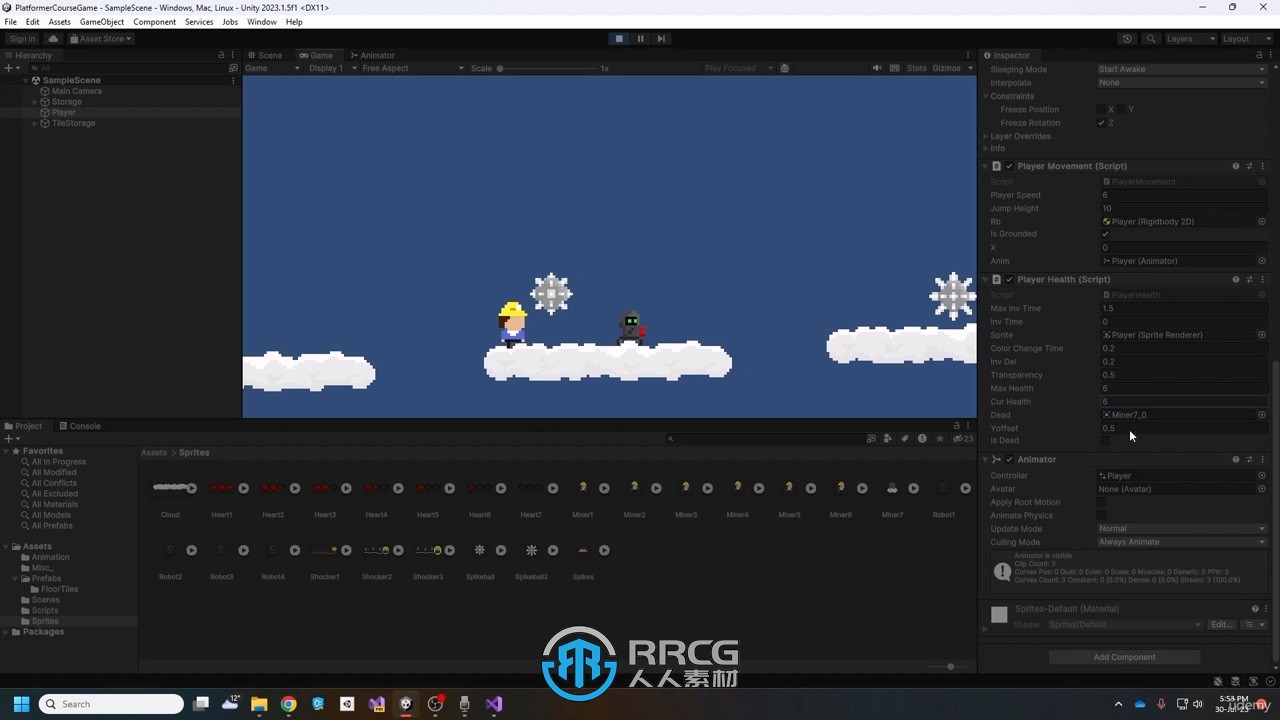Image resolution: width=1280 pixels, height=720 pixels.
Task: Lock the Inspector panel
Action: click(1259, 55)
